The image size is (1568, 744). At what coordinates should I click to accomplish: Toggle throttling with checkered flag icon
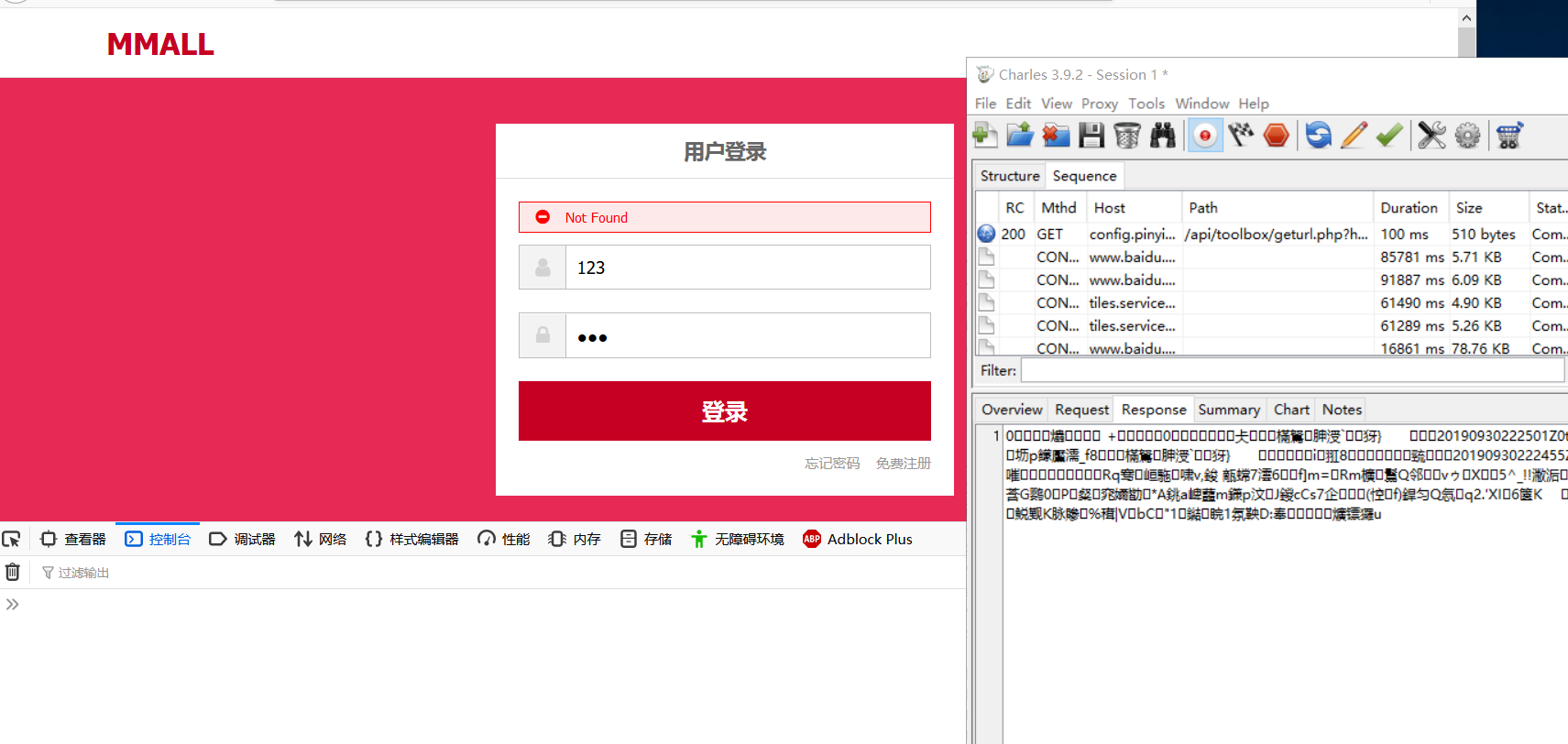pos(1241,136)
